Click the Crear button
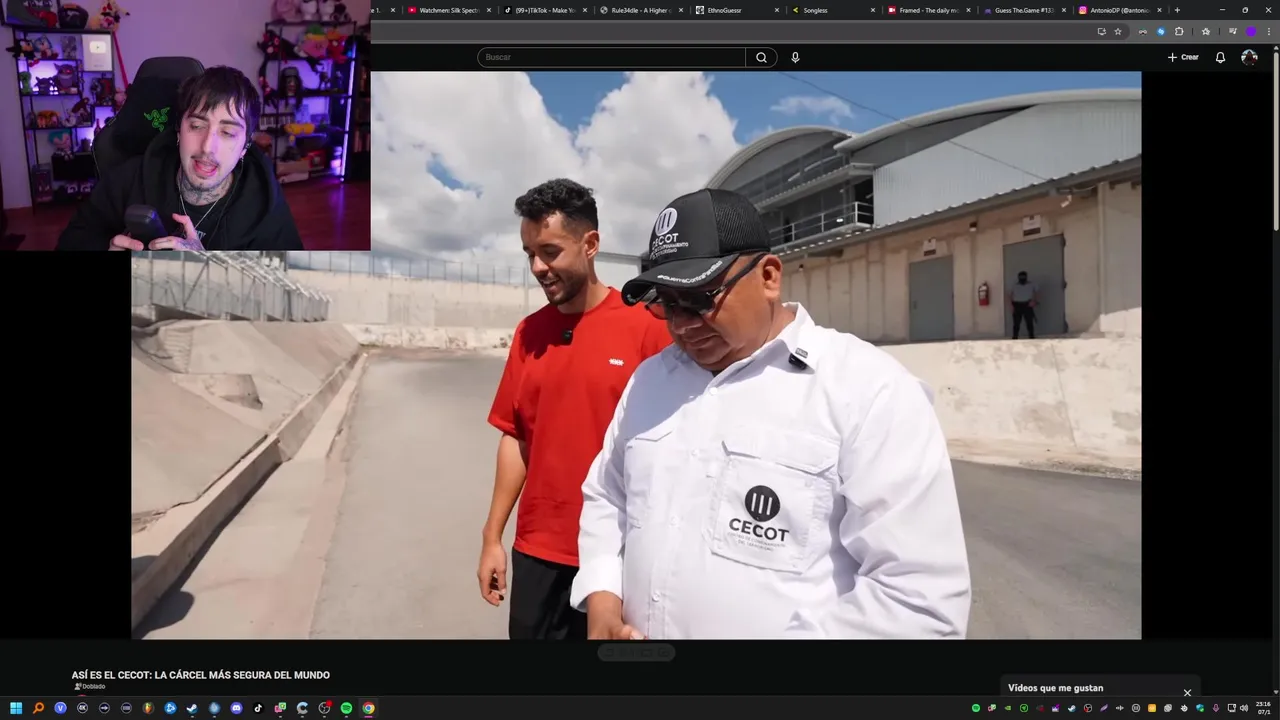 [x=1183, y=57]
